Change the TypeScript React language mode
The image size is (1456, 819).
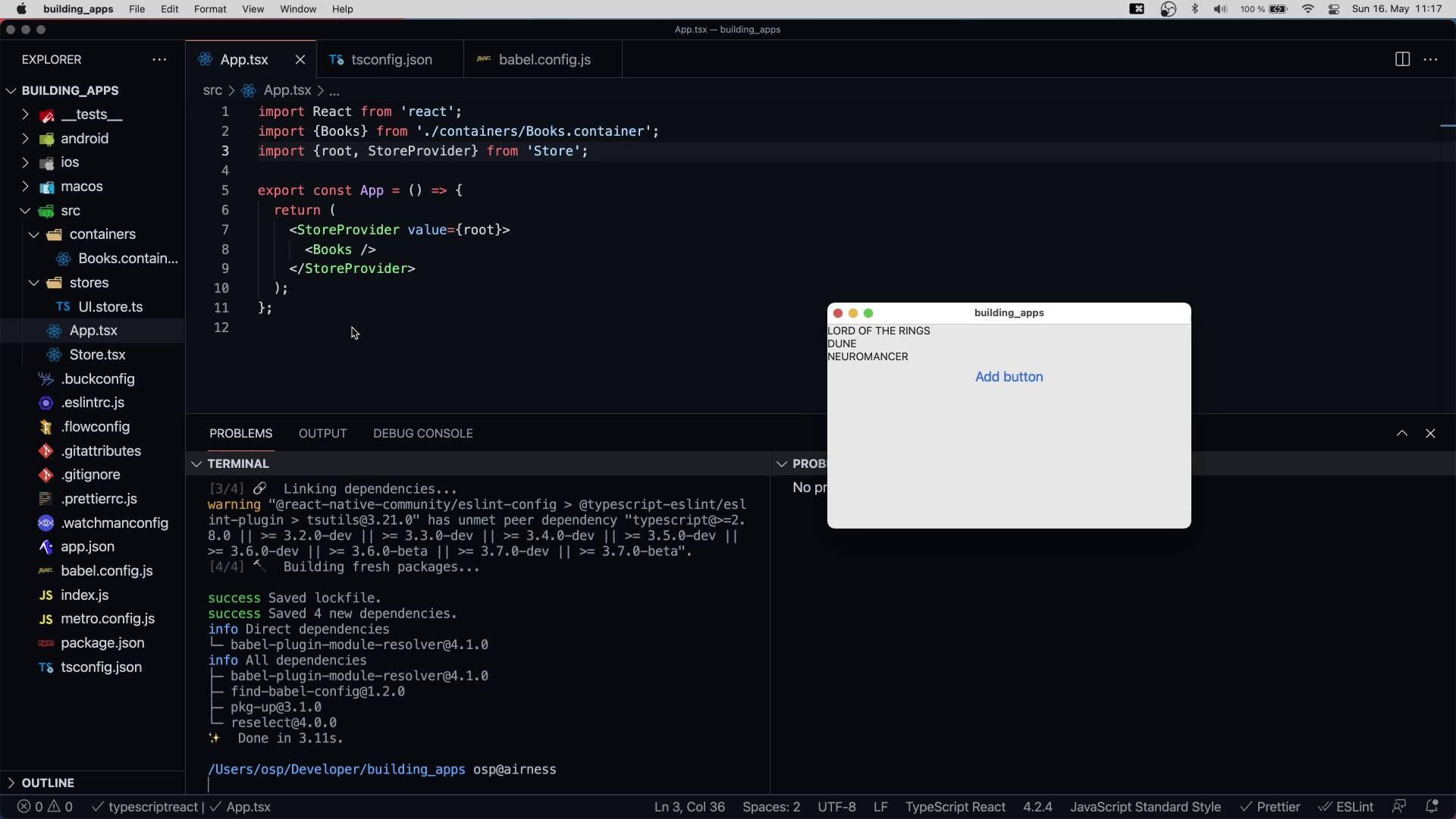click(955, 807)
